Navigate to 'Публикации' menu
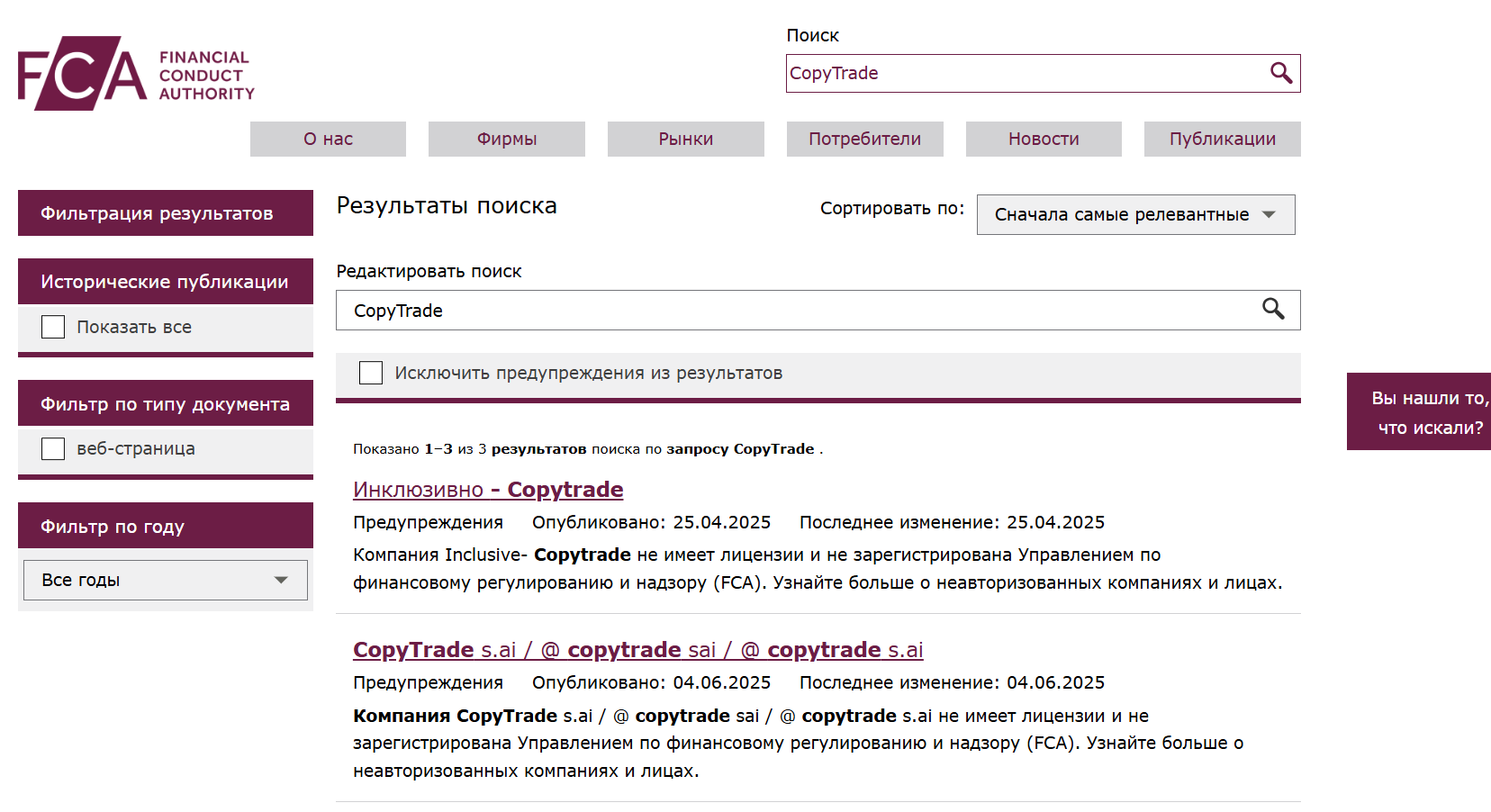The width and height of the screenshot is (1491, 812). click(1222, 140)
